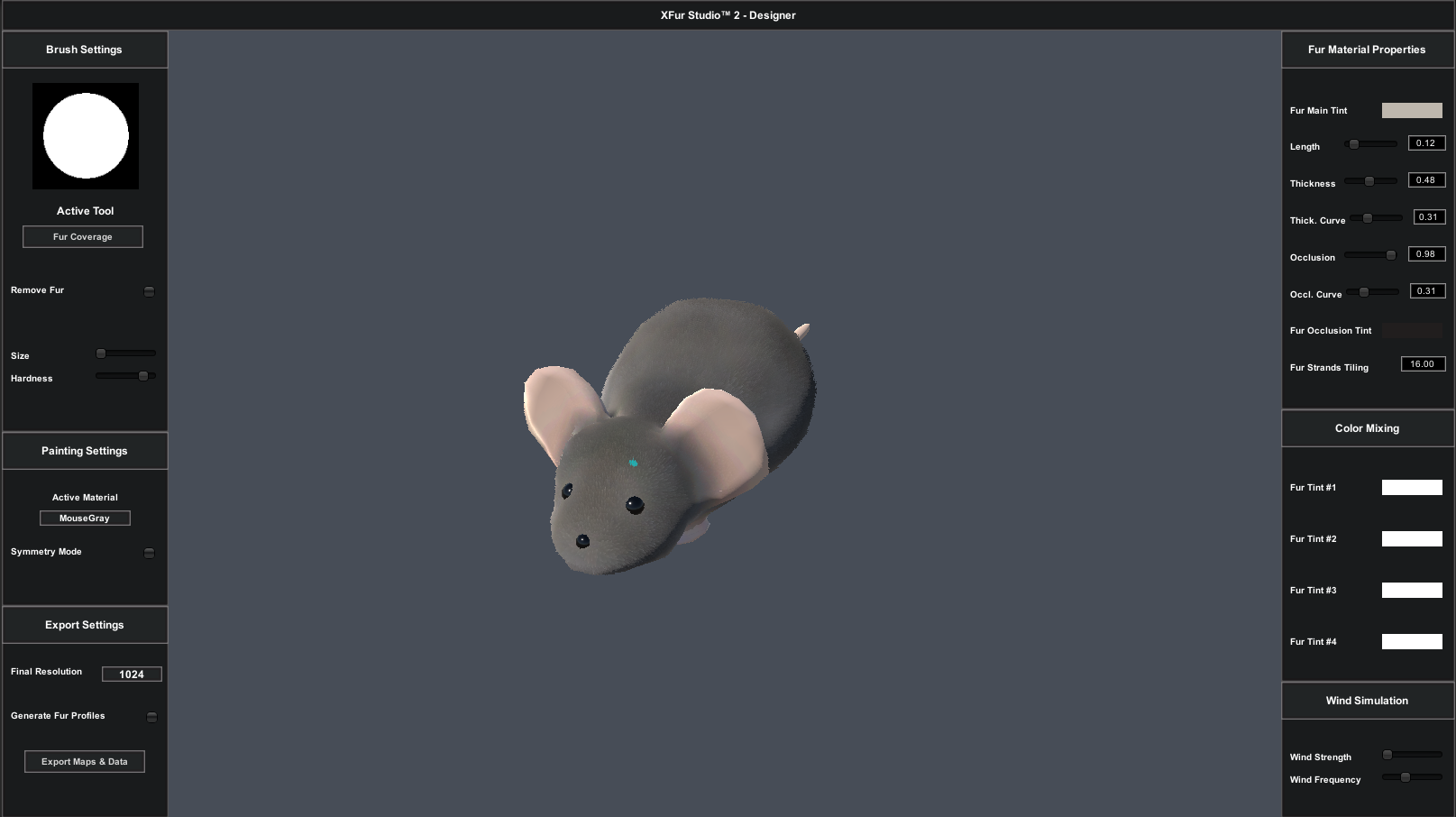Adjust the Occlusion slider

click(x=1370, y=255)
